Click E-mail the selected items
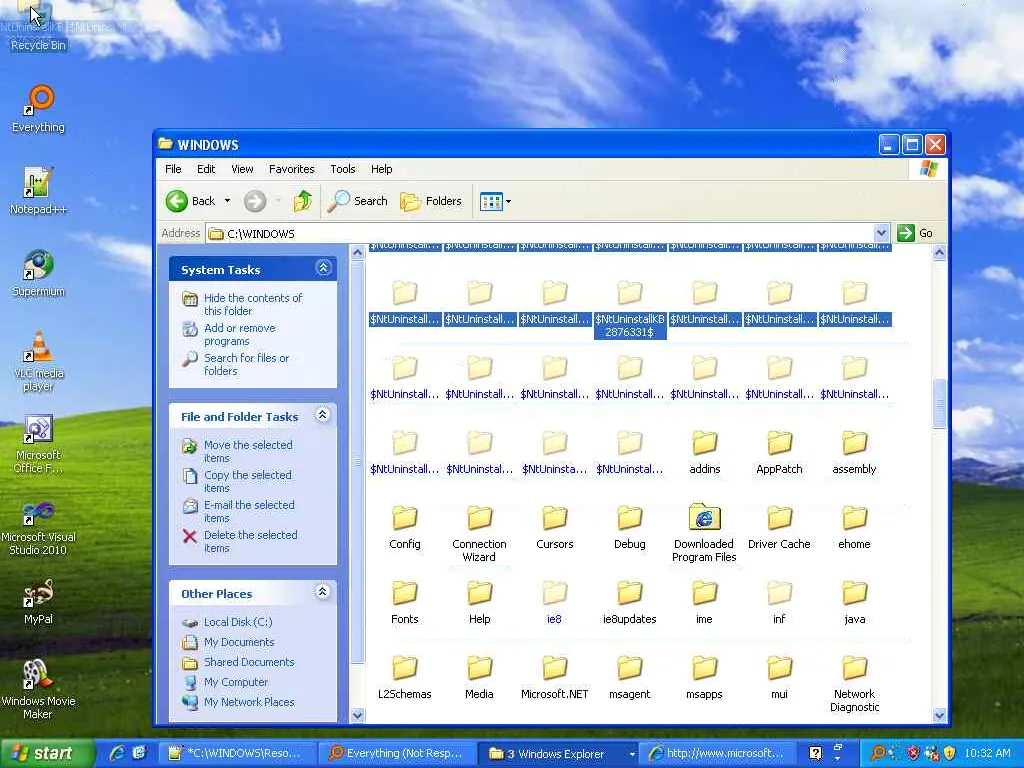The image size is (1024, 768). tap(249, 511)
